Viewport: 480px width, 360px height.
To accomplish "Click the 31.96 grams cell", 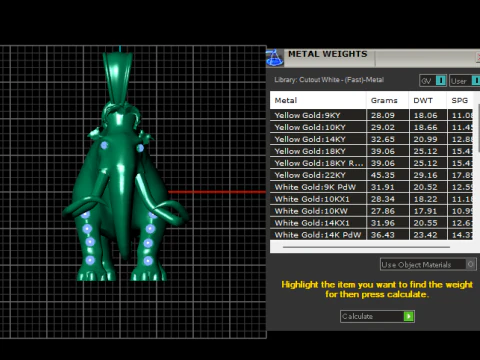I will [387, 223].
